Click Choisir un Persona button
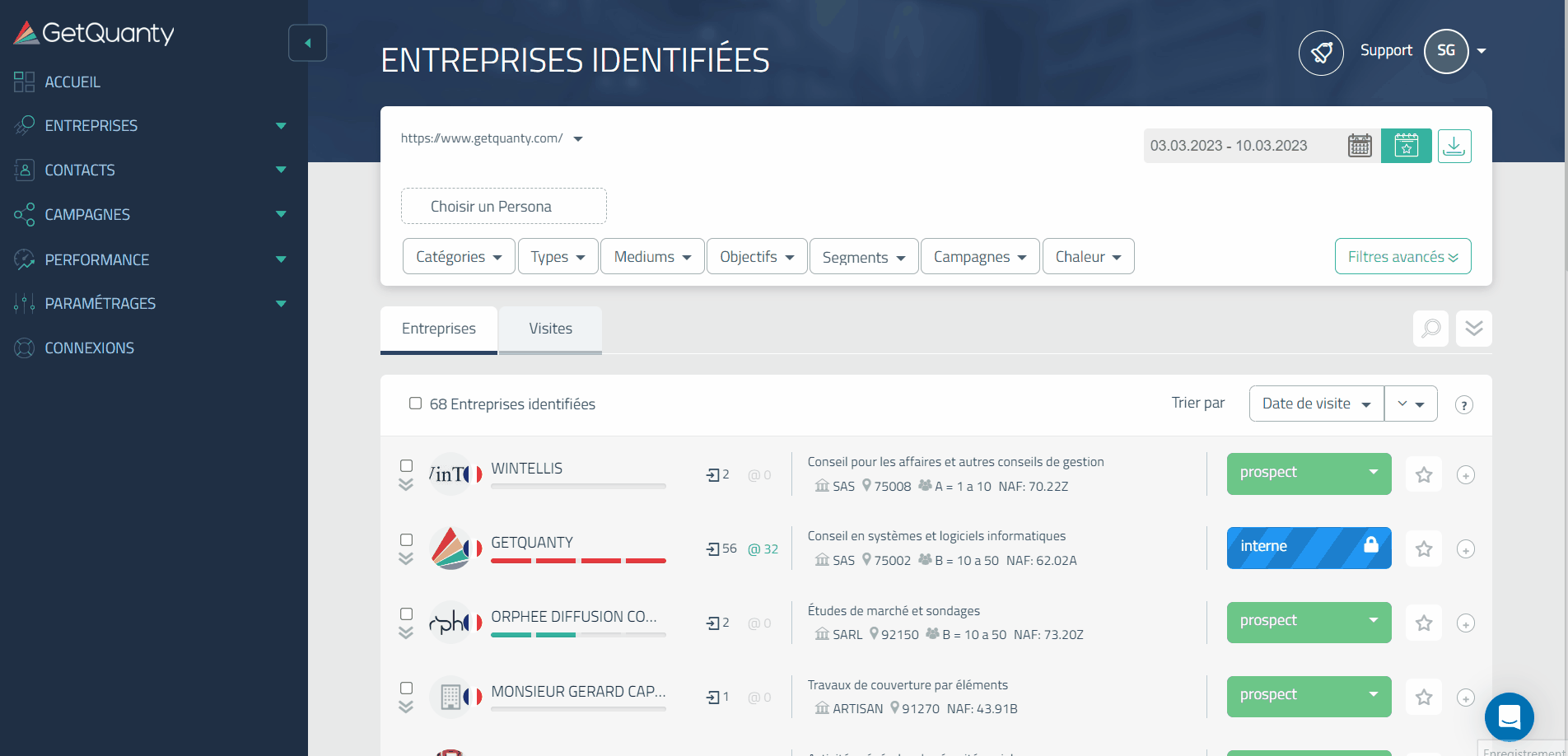The height and width of the screenshot is (756, 1568). 503,206
